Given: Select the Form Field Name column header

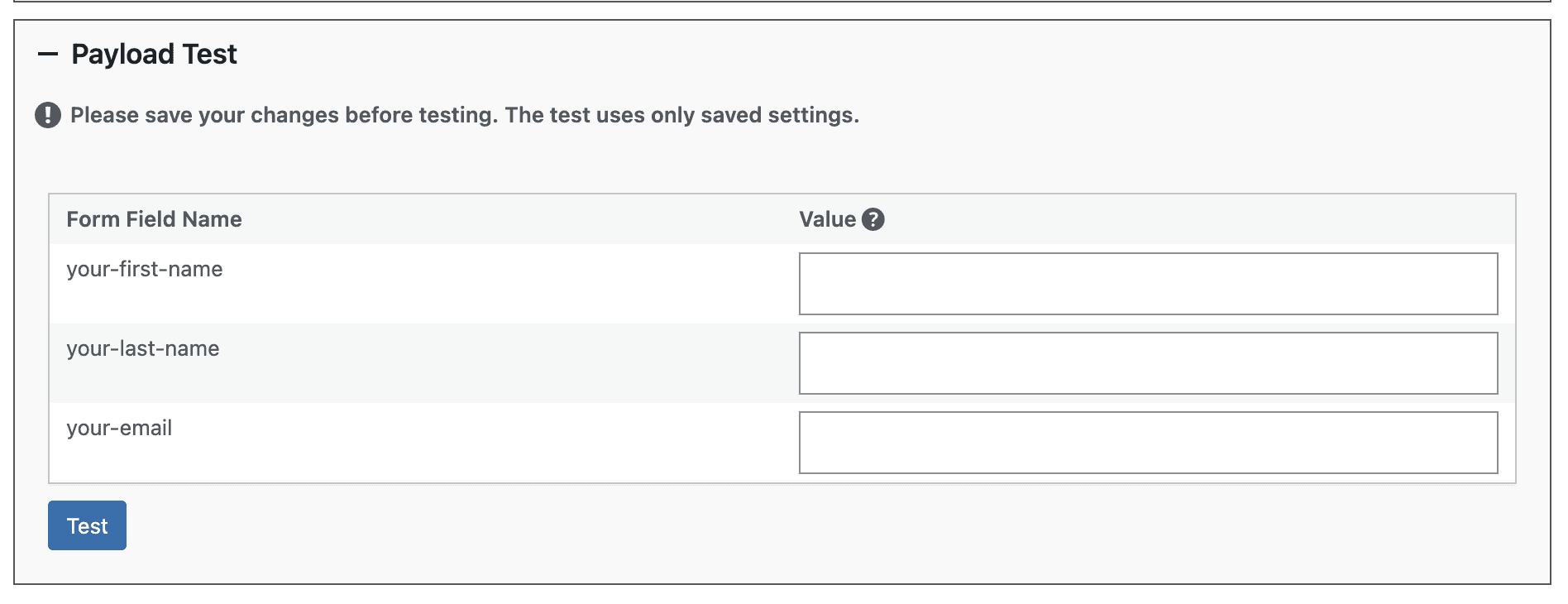Looking at the screenshot, I should (x=154, y=219).
